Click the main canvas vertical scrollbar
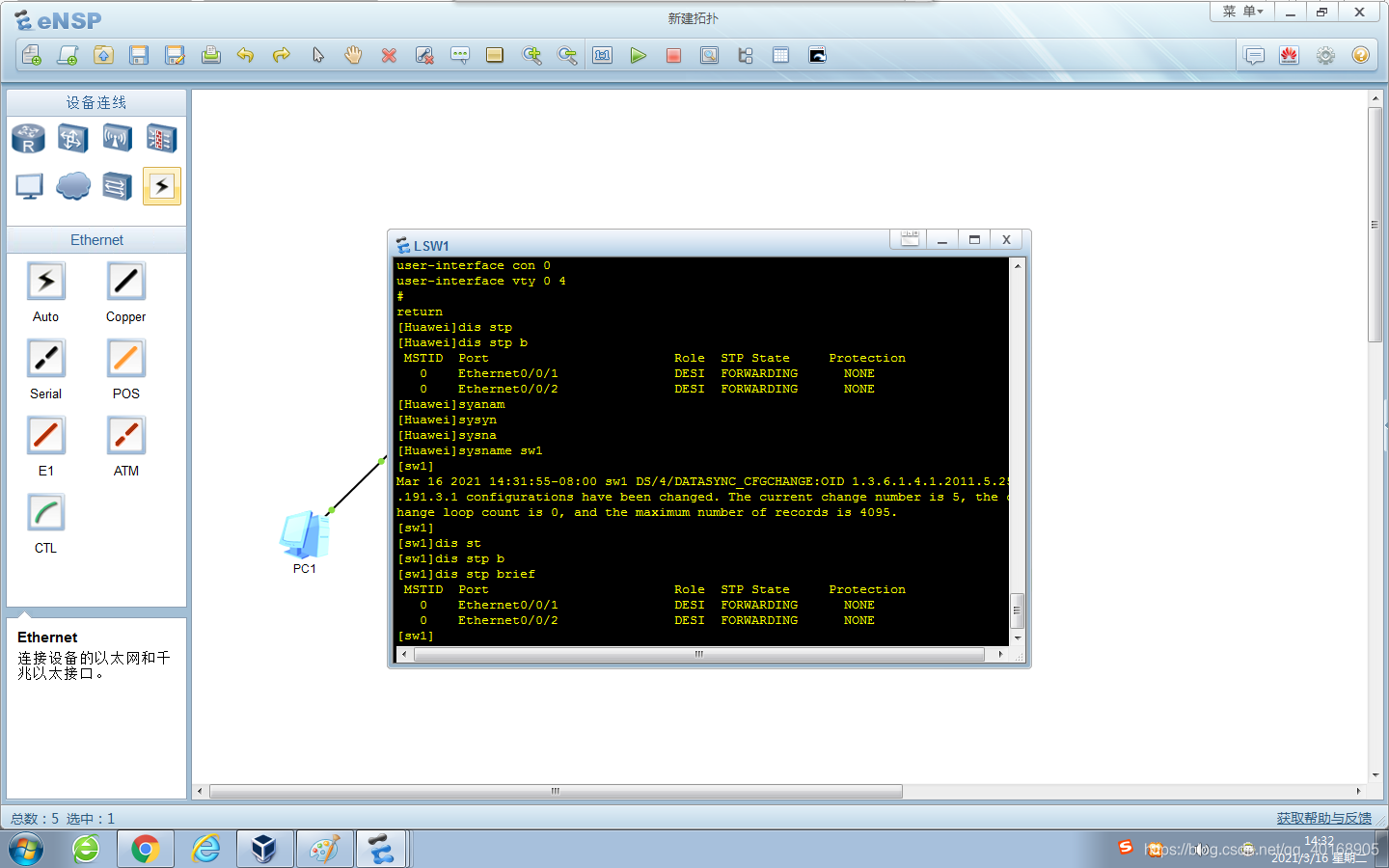 [x=1375, y=225]
